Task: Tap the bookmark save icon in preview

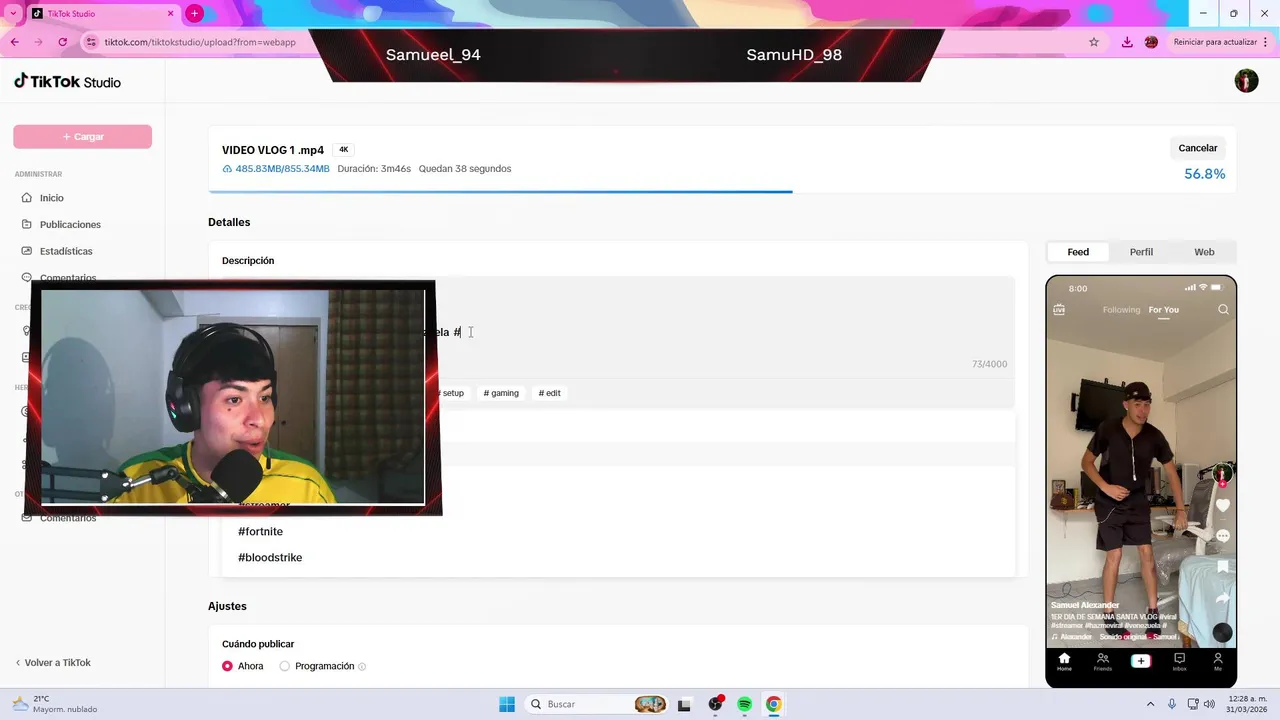Action: (1222, 567)
